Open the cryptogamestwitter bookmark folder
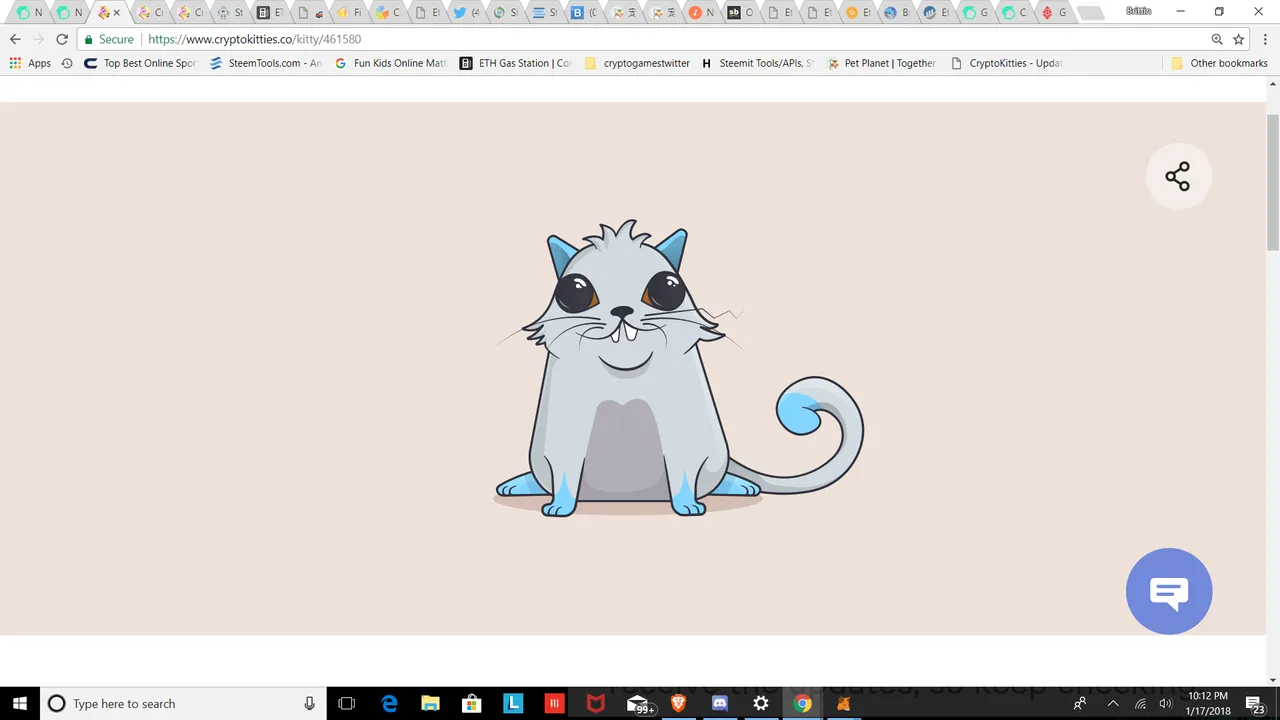 pos(637,63)
